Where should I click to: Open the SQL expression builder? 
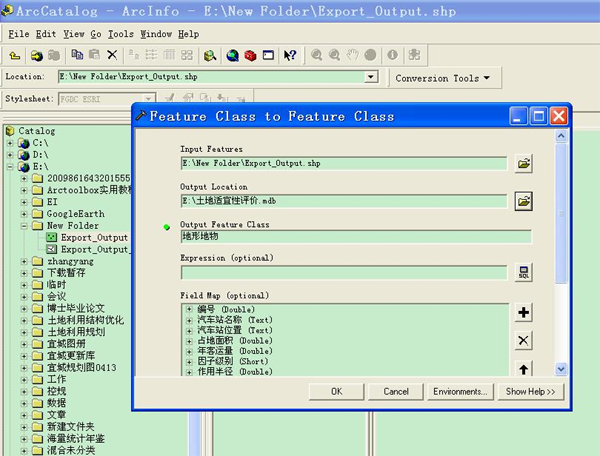point(523,272)
